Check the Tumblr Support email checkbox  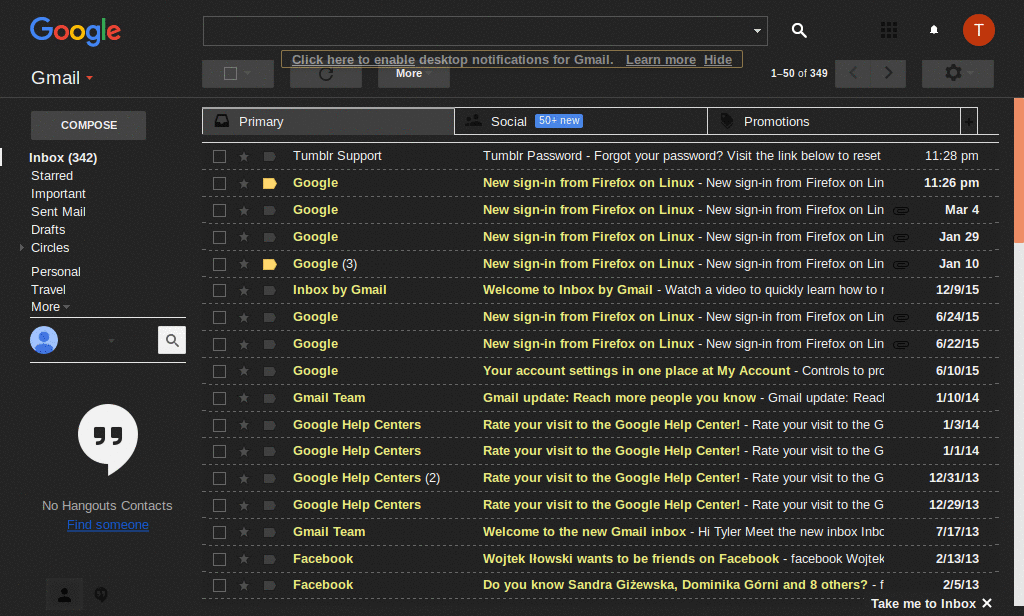click(219, 156)
